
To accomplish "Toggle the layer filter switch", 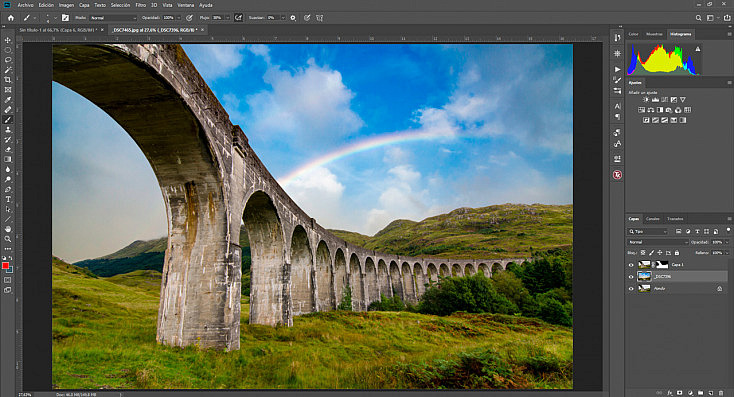I will [728, 230].
